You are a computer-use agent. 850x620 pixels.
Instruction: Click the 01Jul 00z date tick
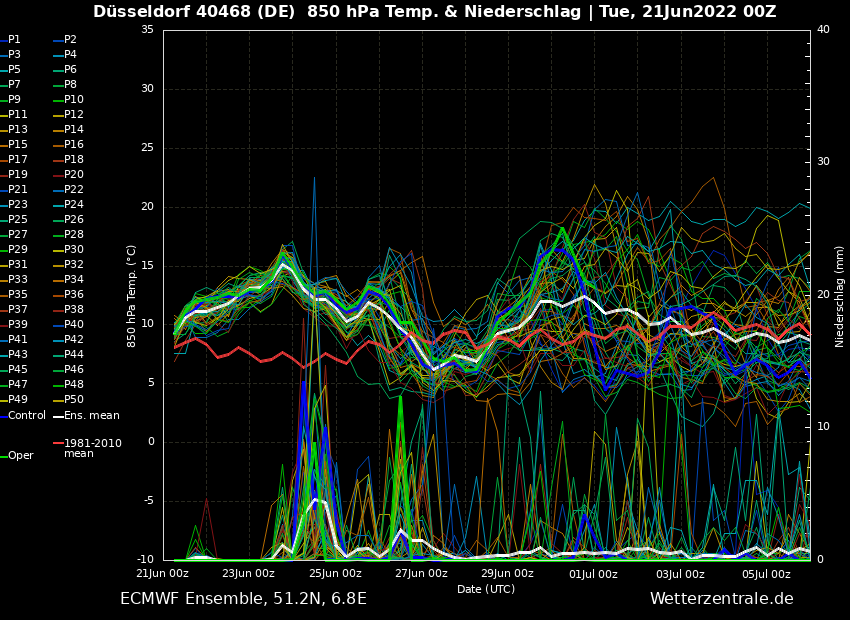(x=594, y=574)
